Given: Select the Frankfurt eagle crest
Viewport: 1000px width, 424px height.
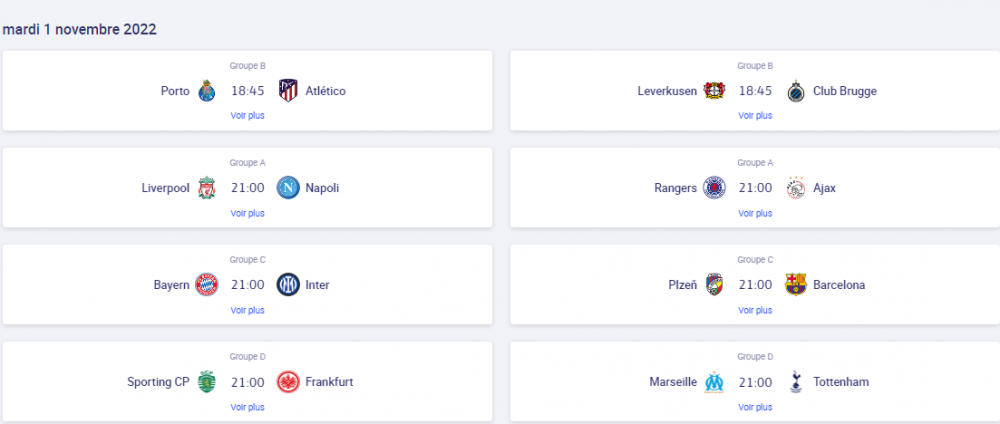Looking at the screenshot, I should point(288,382).
